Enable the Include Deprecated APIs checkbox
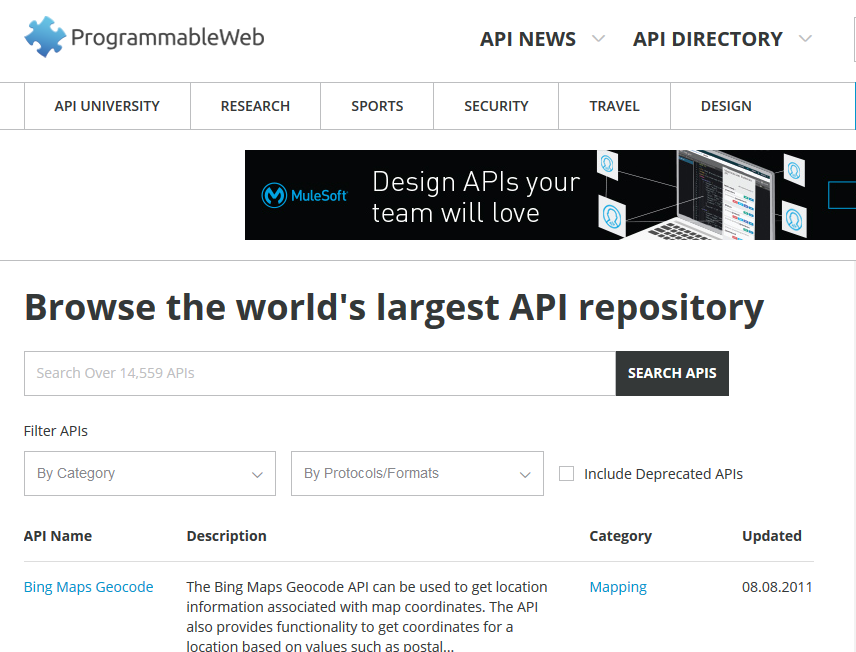The width and height of the screenshot is (856, 652). tap(567, 473)
